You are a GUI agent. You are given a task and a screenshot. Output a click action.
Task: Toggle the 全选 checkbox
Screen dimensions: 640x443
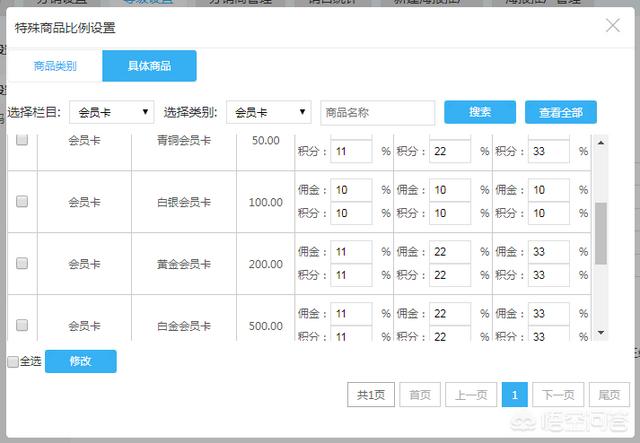[13, 361]
